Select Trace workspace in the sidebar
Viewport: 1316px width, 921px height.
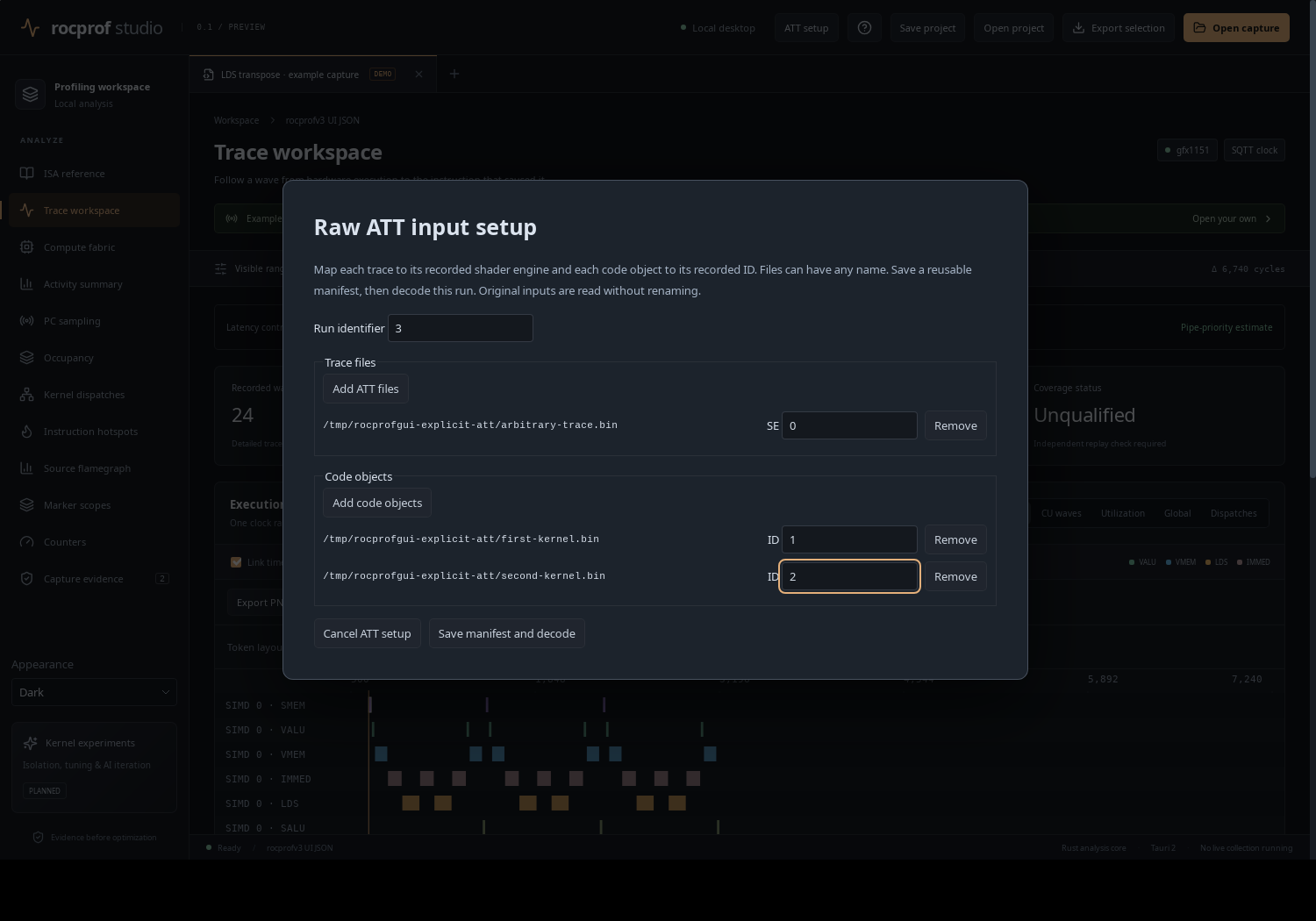click(x=94, y=211)
